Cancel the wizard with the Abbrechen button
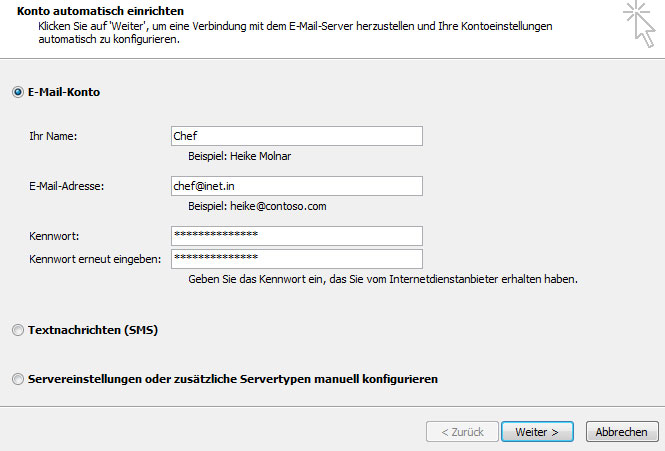Screen dimensions: 665x451 pyautogui.click(x=621, y=432)
